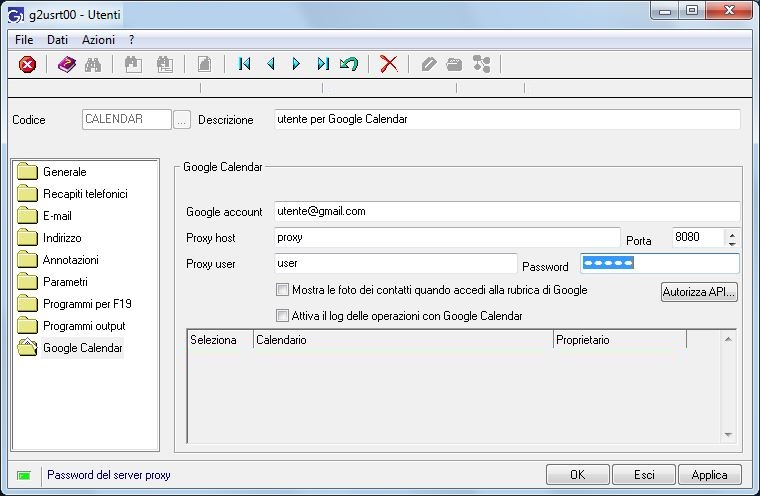Click the calendar table scroll down arrow
This screenshot has width=760, height=496.
pos(728,435)
